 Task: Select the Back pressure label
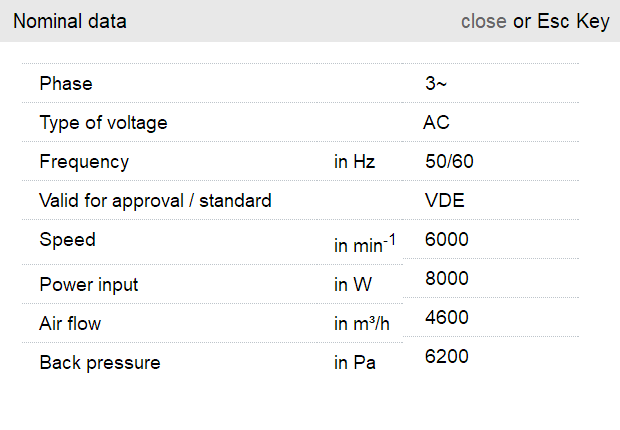(100, 363)
